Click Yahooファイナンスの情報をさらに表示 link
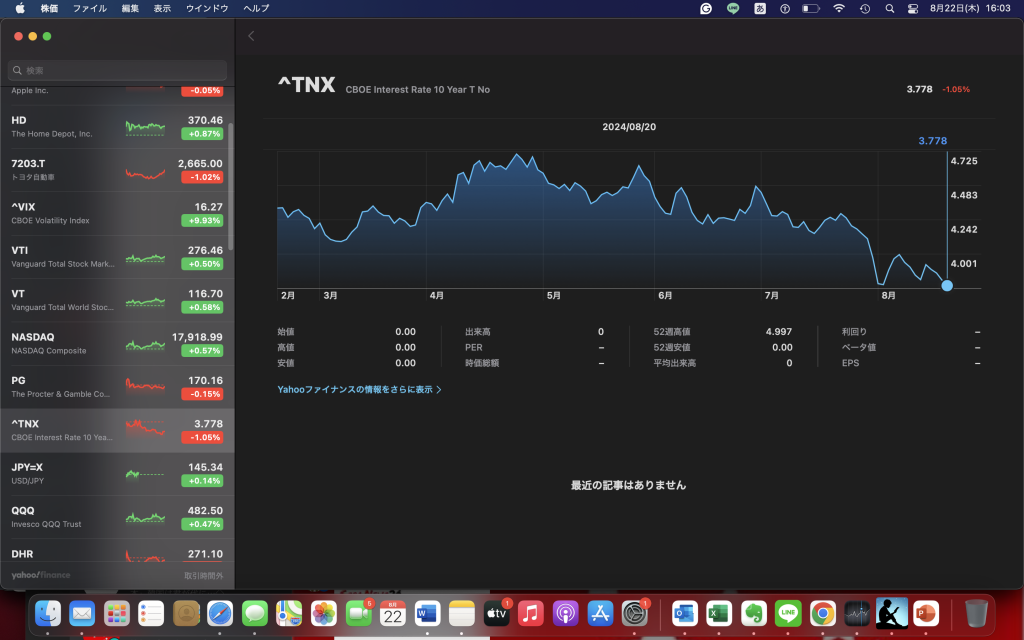Image resolution: width=1024 pixels, height=640 pixels. 359,389
